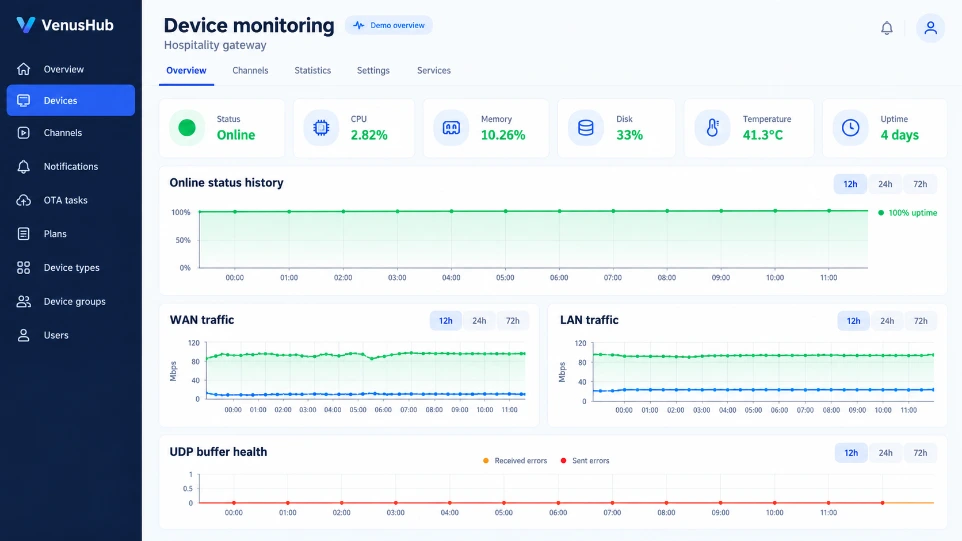Click the 06:00 data point on UDP buffer chart
Viewport: 962px width, 541px height.
[x=558, y=503]
